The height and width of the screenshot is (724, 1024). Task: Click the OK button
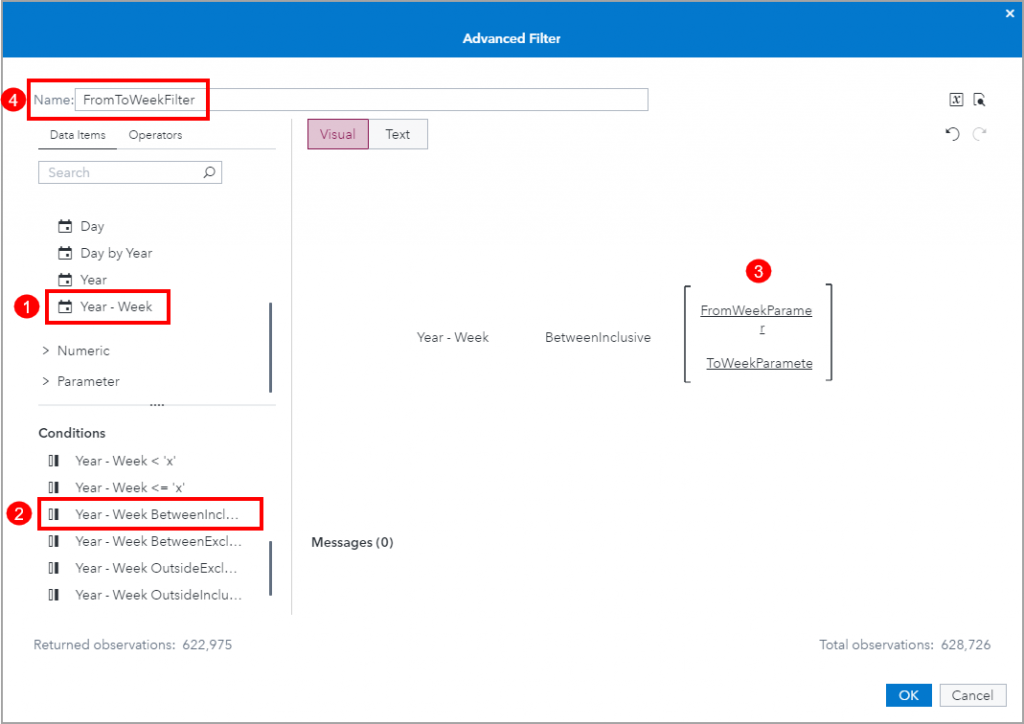pyautogui.click(x=908, y=694)
